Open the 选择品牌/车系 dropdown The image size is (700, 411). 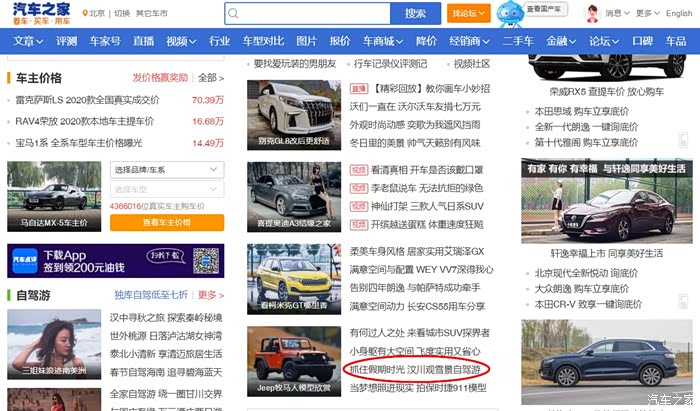pyautogui.click(x=164, y=169)
